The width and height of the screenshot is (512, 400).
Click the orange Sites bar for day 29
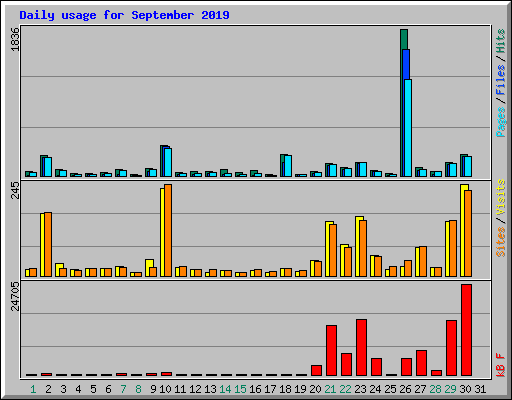[x=453, y=248]
